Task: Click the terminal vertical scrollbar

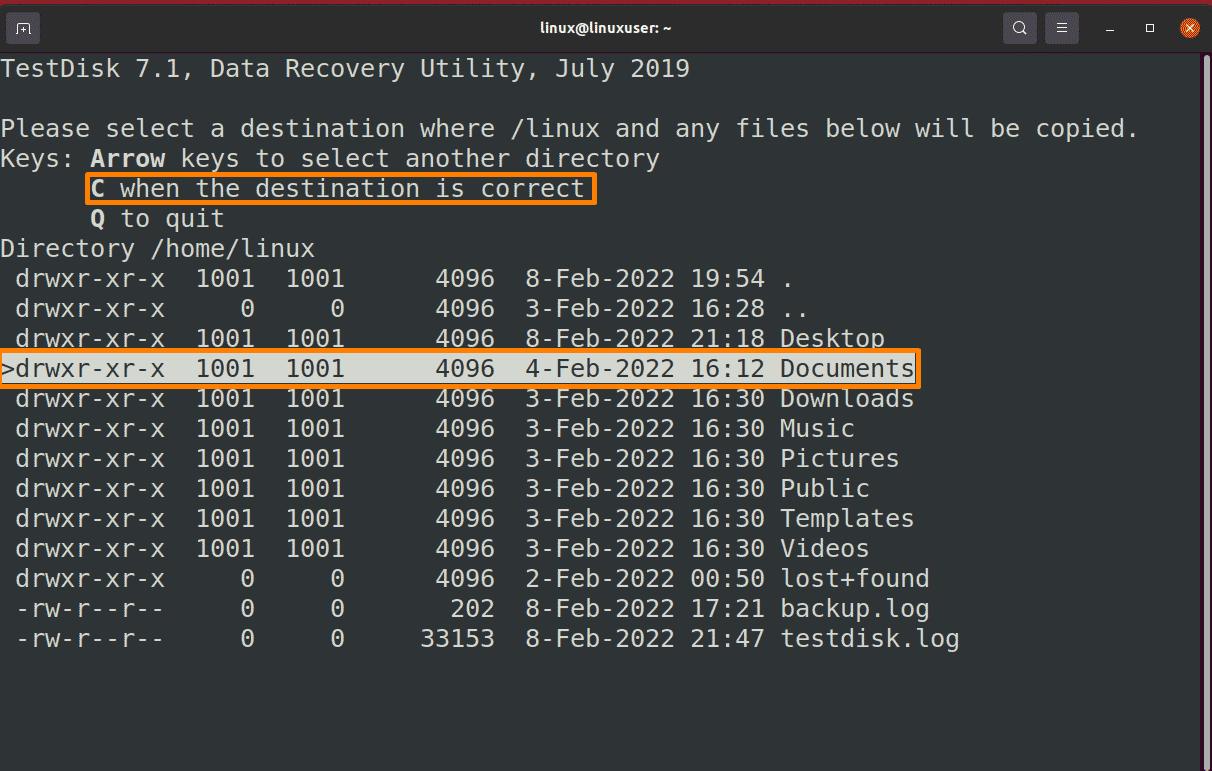Action: coord(1205,411)
